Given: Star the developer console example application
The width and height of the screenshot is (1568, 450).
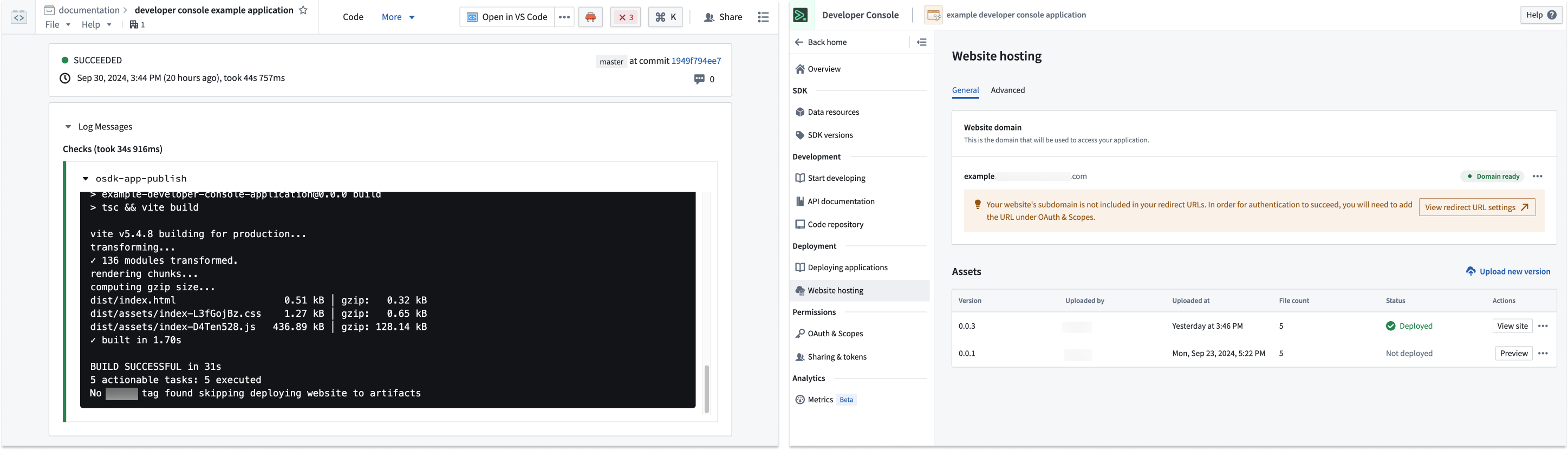Looking at the screenshot, I should (x=303, y=10).
